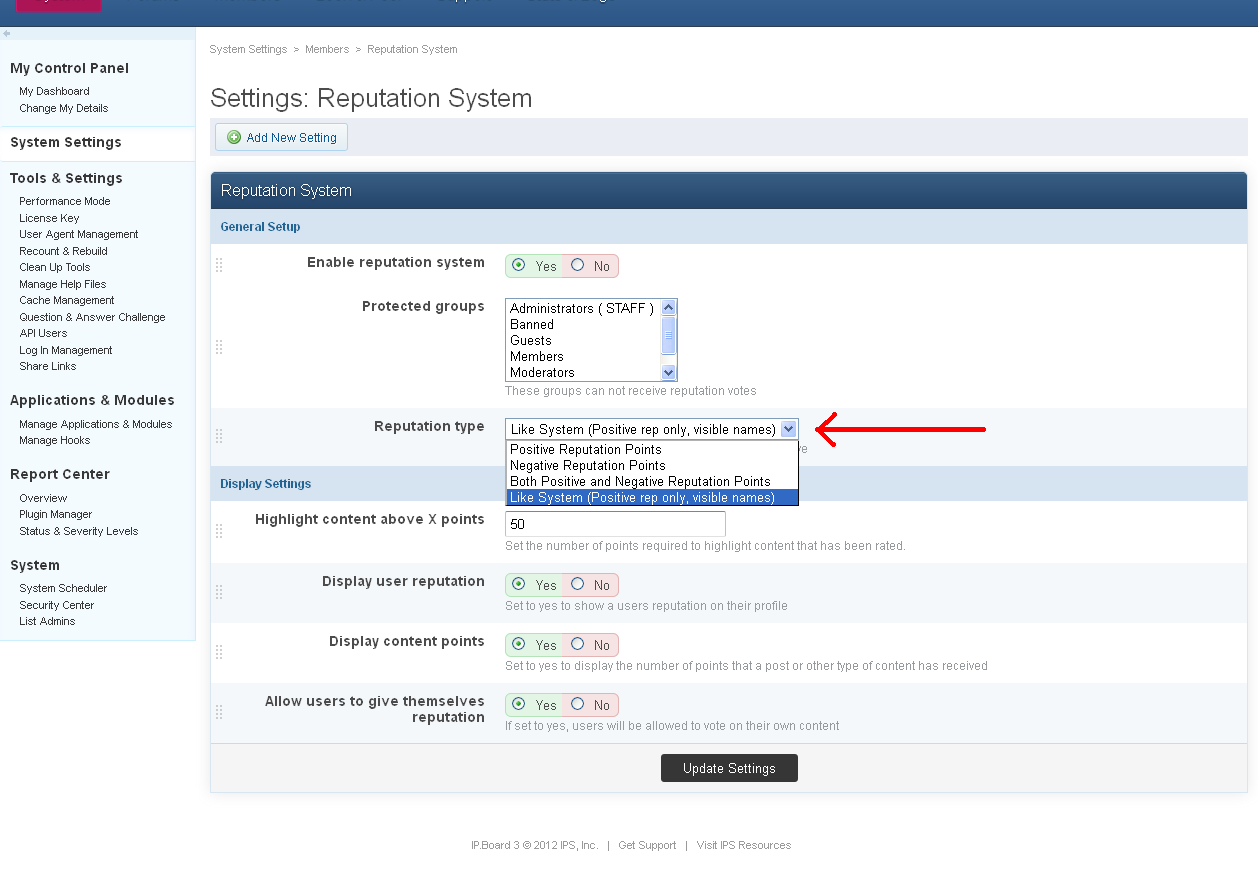
Task: Click the green plus Add New Setting icon
Action: 234,138
